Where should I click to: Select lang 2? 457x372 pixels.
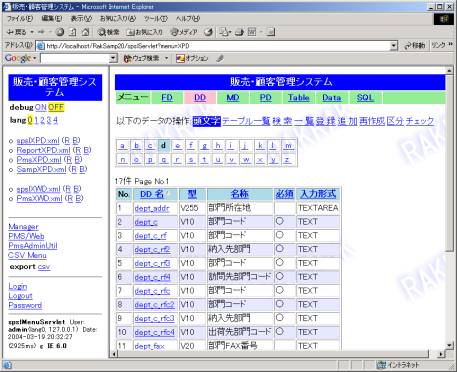point(43,120)
